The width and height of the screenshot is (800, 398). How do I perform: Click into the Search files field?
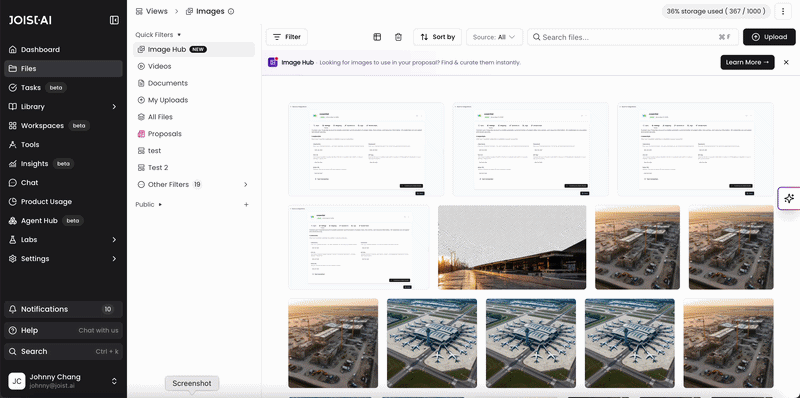[x=633, y=37]
